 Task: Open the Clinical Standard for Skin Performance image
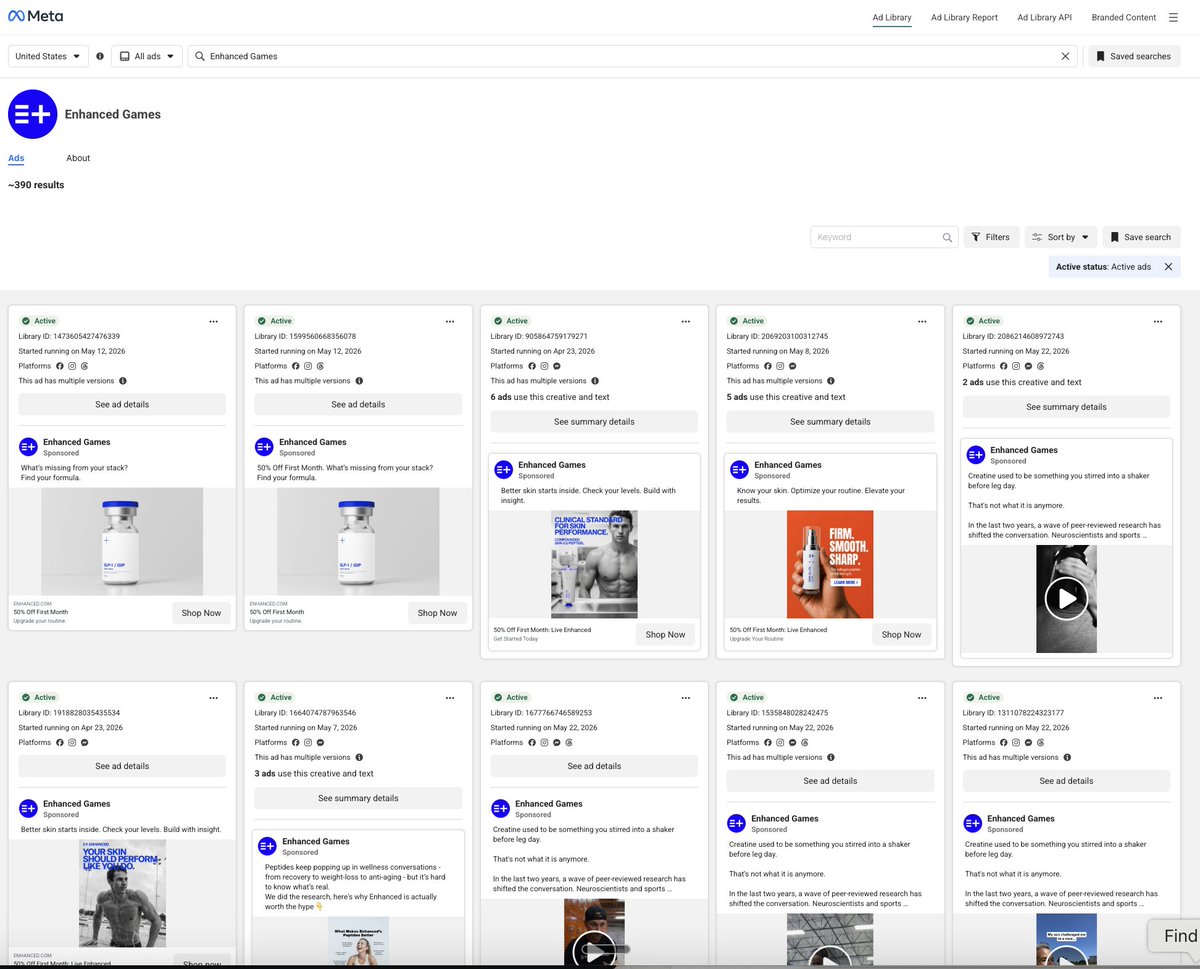coord(594,564)
